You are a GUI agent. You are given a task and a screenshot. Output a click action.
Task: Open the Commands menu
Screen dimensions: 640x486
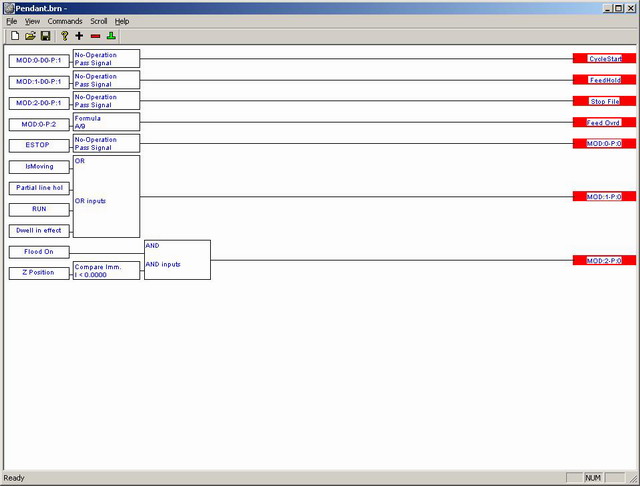point(65,21)
